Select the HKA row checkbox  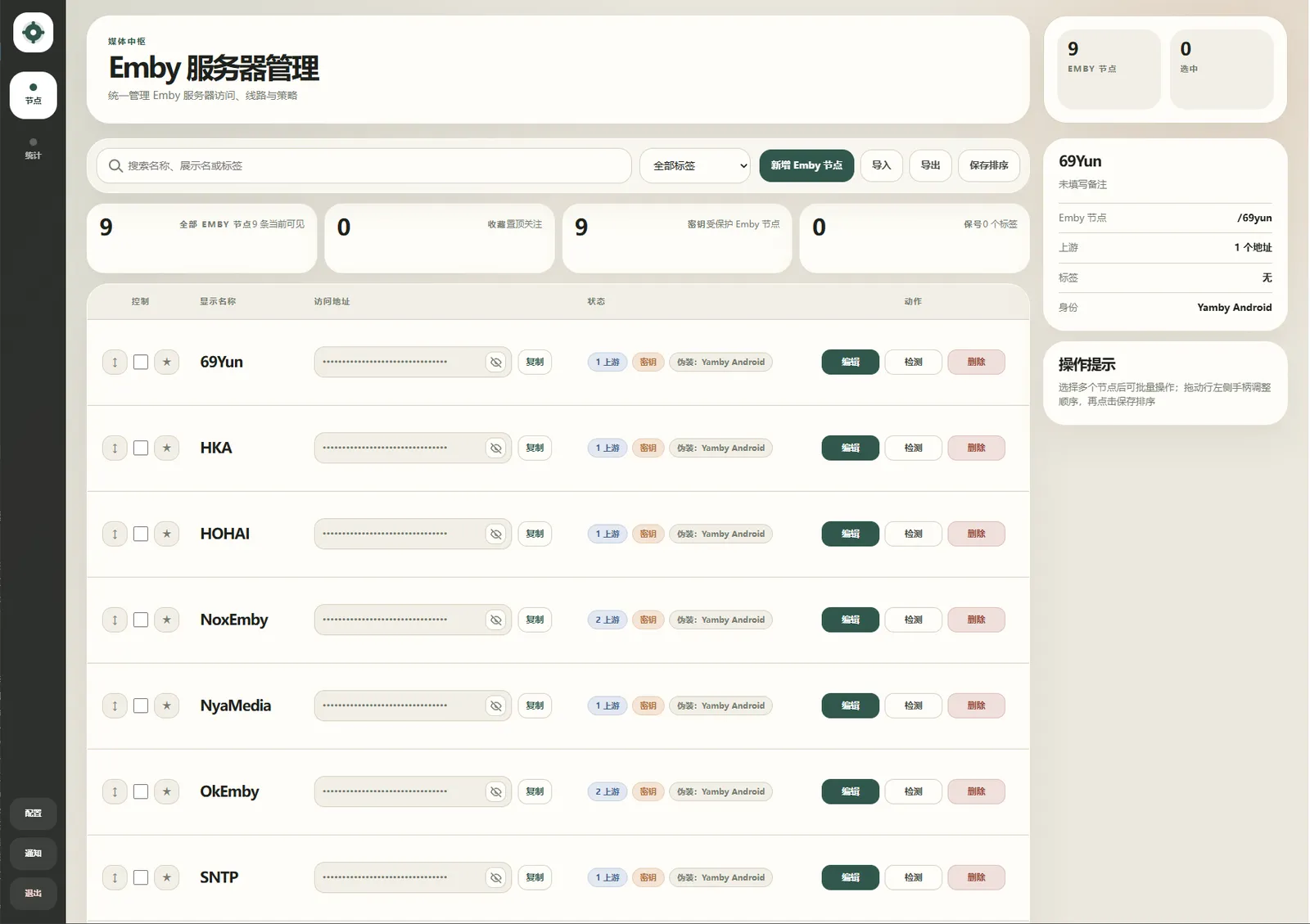tap(141, 448)
